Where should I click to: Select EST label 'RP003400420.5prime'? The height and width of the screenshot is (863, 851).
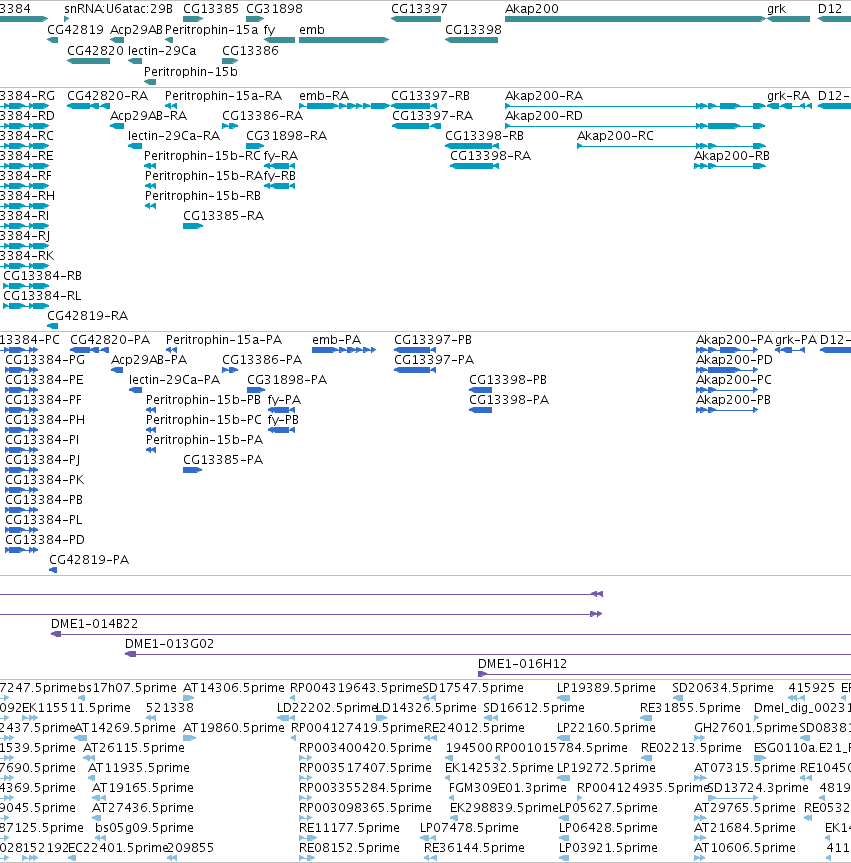tap(365, 748)
